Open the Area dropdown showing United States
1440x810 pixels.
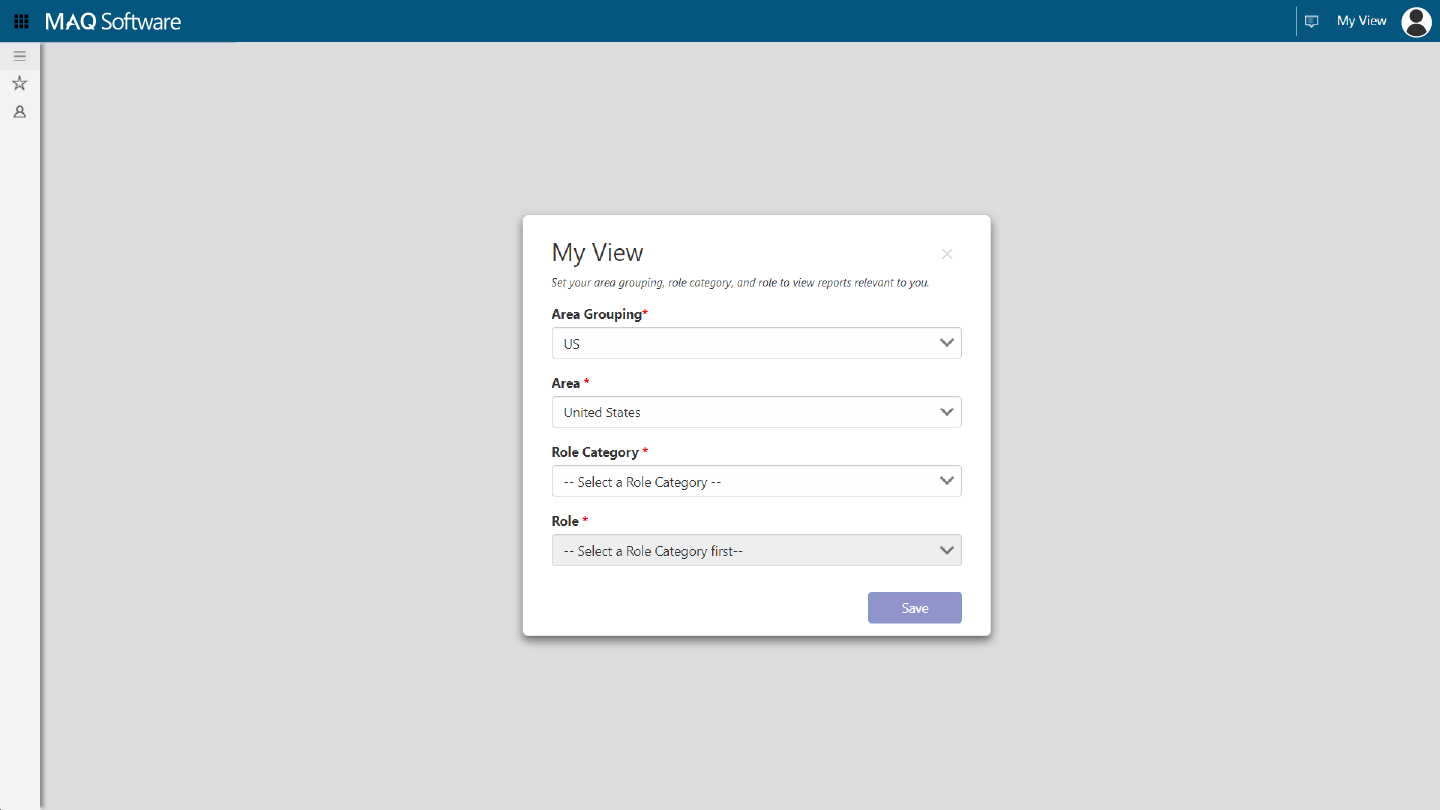click(x=757, y=412)
